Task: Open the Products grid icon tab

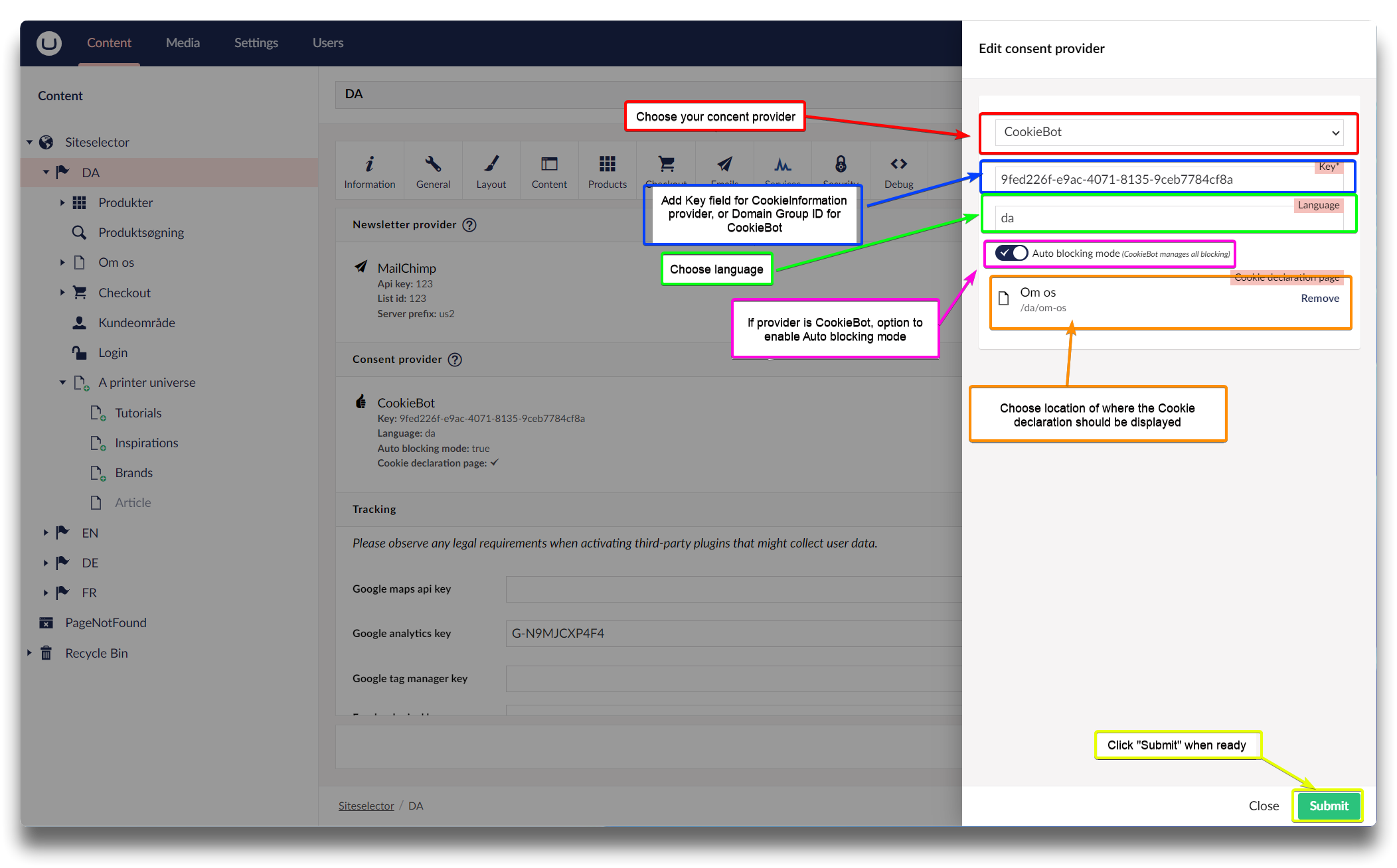Action: [x=607, y=164]
